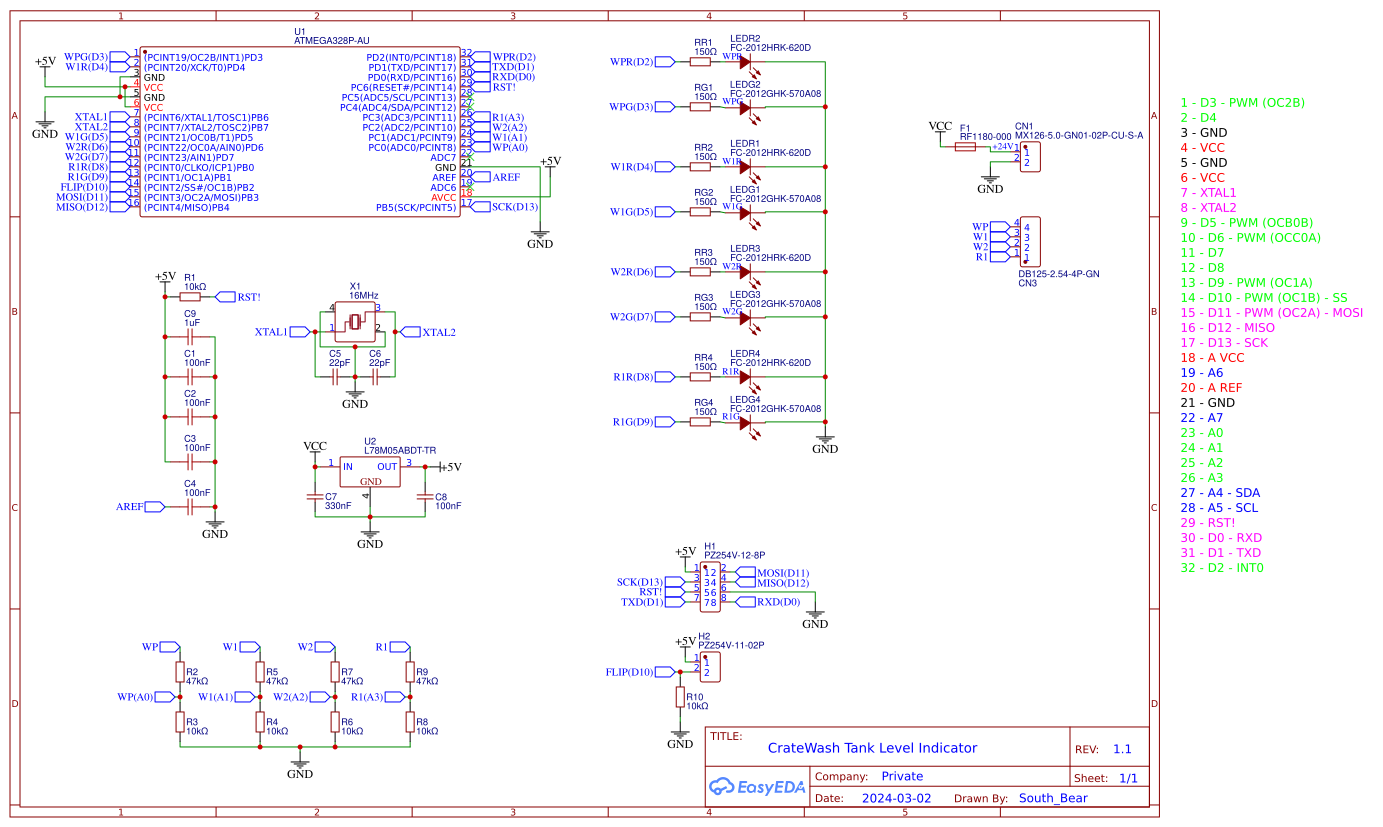Click the Drawn By name South_Bear

coord(1052,798)
